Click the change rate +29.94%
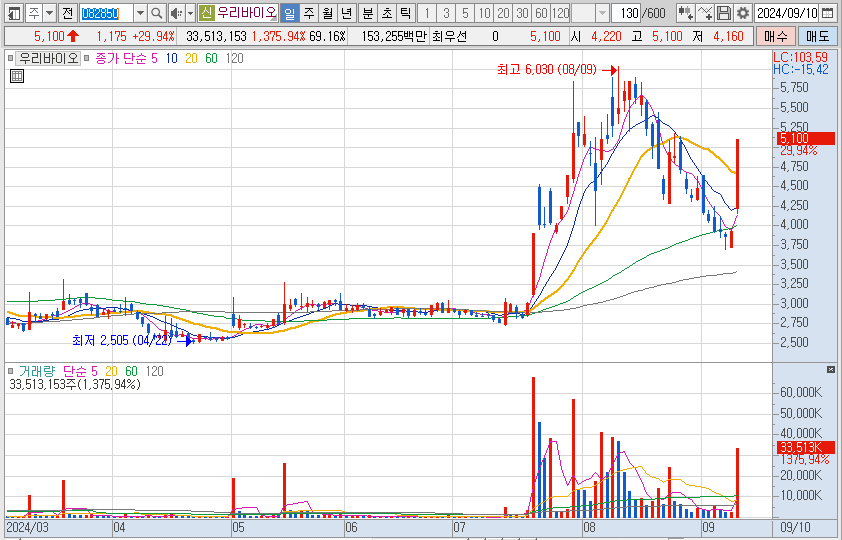 tap(154, 37)
